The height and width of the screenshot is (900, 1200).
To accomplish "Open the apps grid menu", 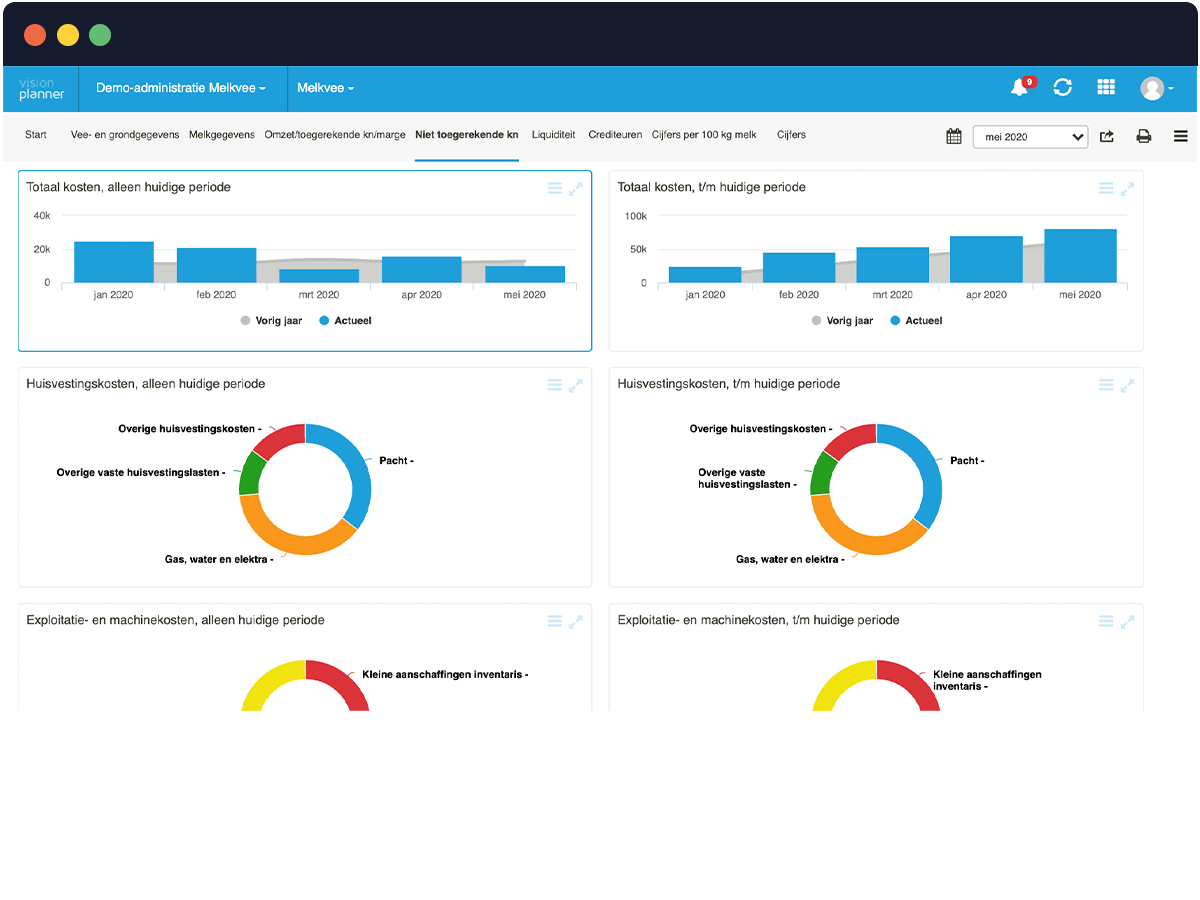I will 1106,87.
